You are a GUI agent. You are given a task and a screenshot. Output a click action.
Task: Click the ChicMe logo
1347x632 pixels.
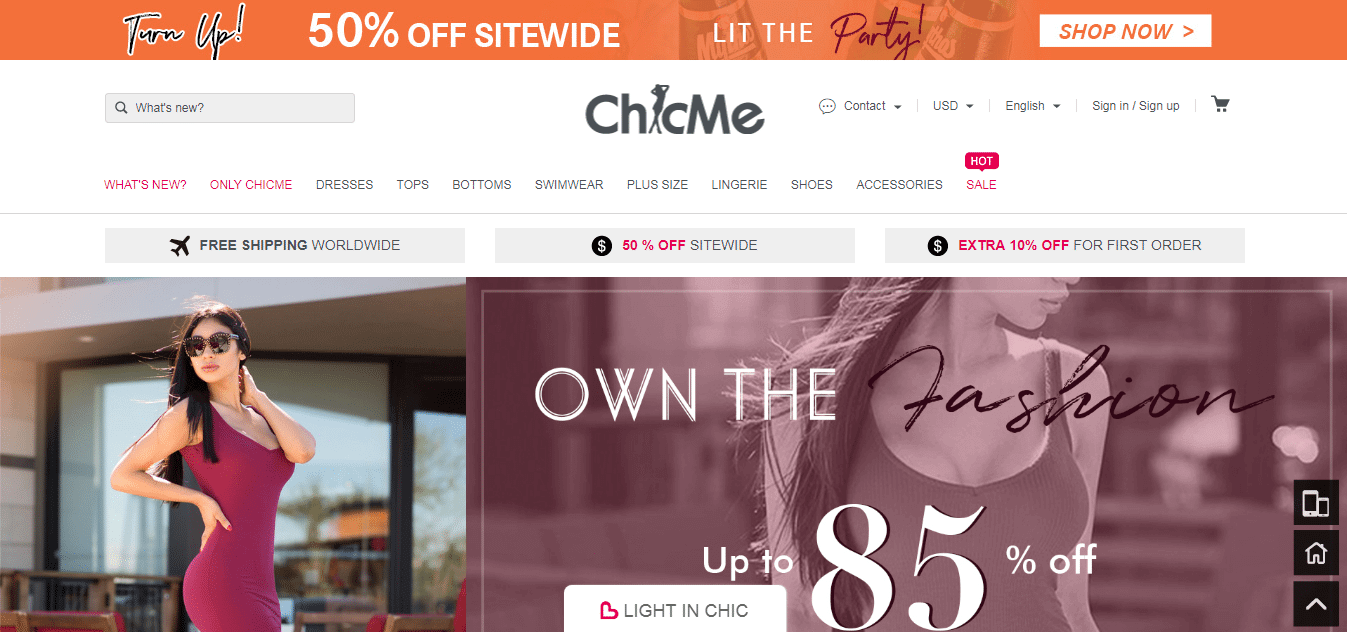[674, 110]
